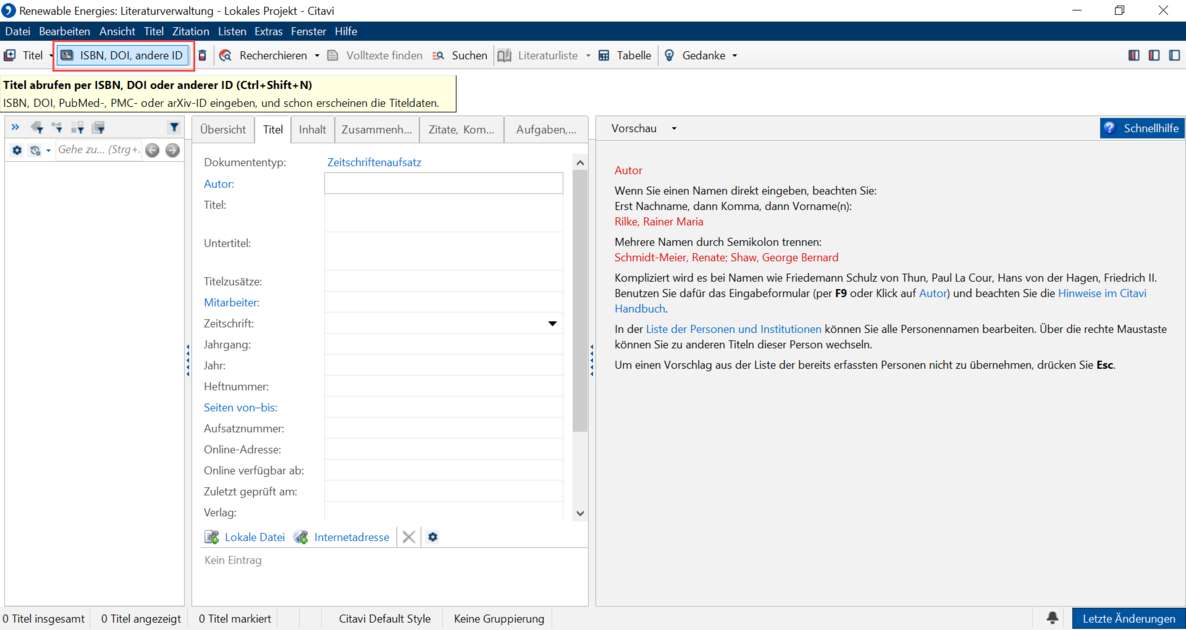The height and width of the screenshot is (630, 1186).
Task: Open the Ansicht menu
Action: pos(117,32)
